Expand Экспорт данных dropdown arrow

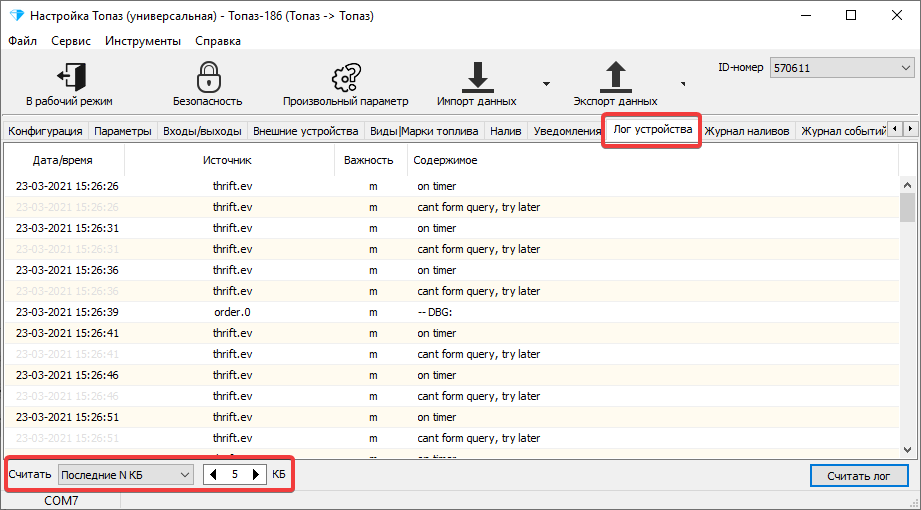coord(683,84)
